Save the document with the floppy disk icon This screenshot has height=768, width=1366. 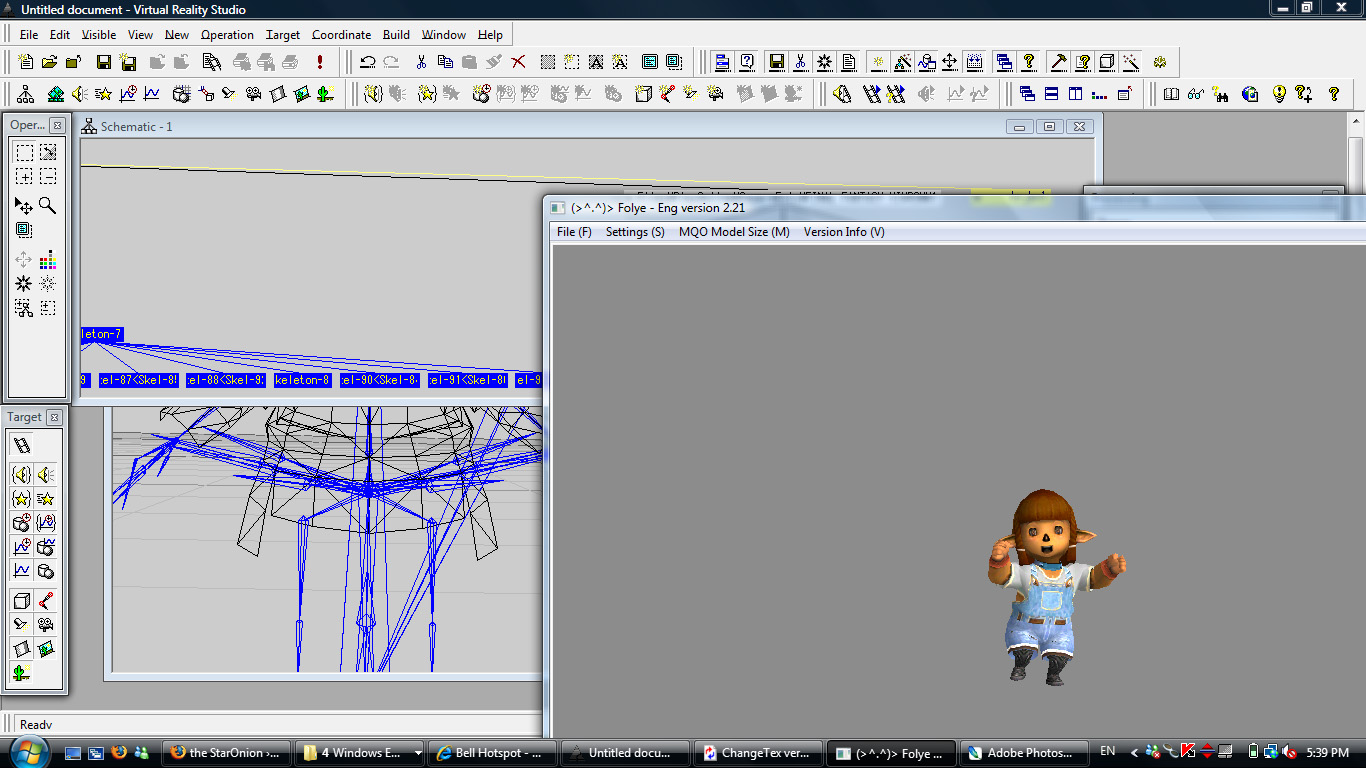(104, 62)
